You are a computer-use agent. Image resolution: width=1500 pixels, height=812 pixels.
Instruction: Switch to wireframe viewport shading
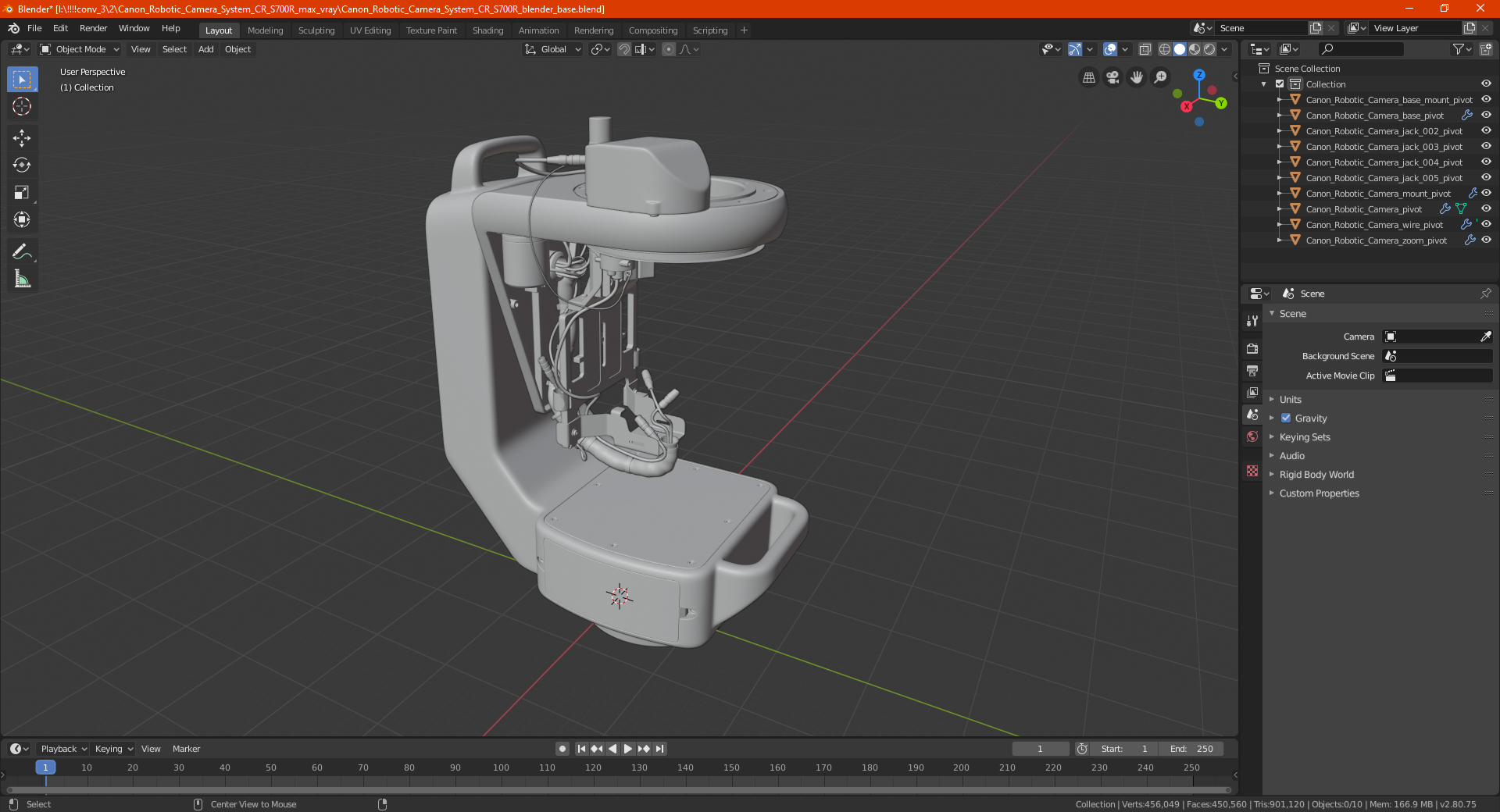point(1165,49)
